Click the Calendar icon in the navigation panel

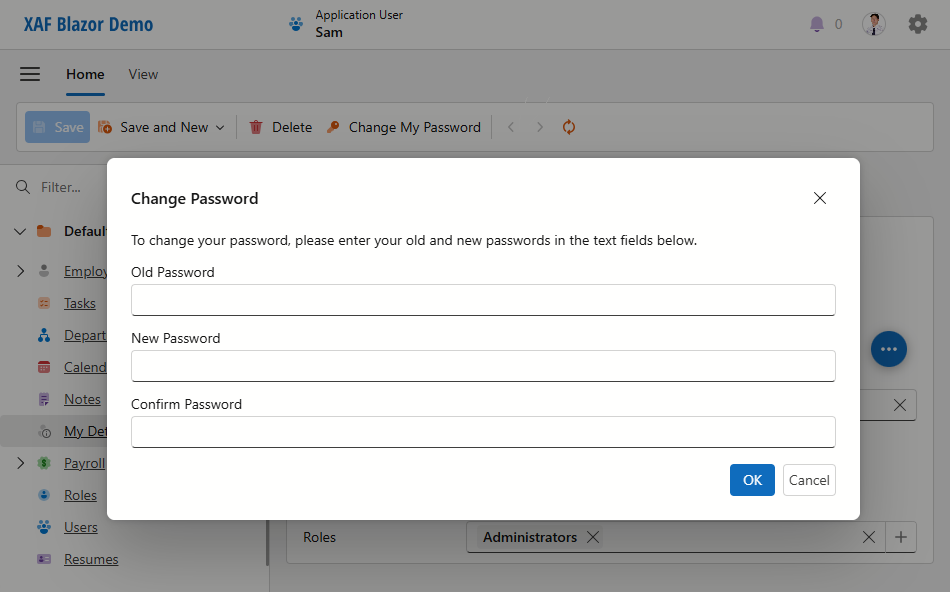(44, 366)
